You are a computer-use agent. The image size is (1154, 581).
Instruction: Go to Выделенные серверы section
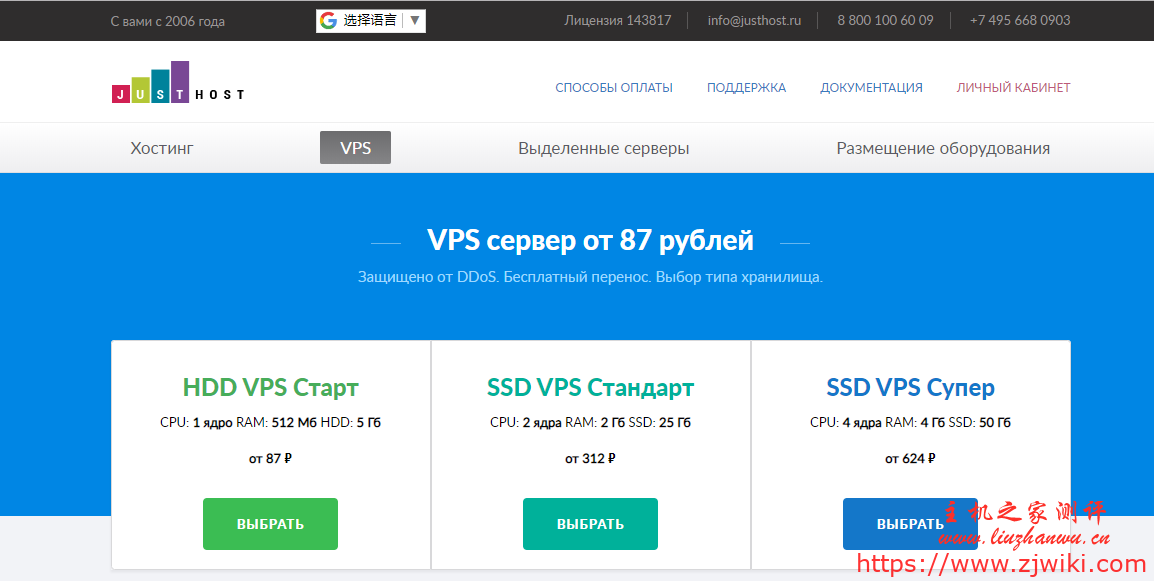[x=603, y=148]
